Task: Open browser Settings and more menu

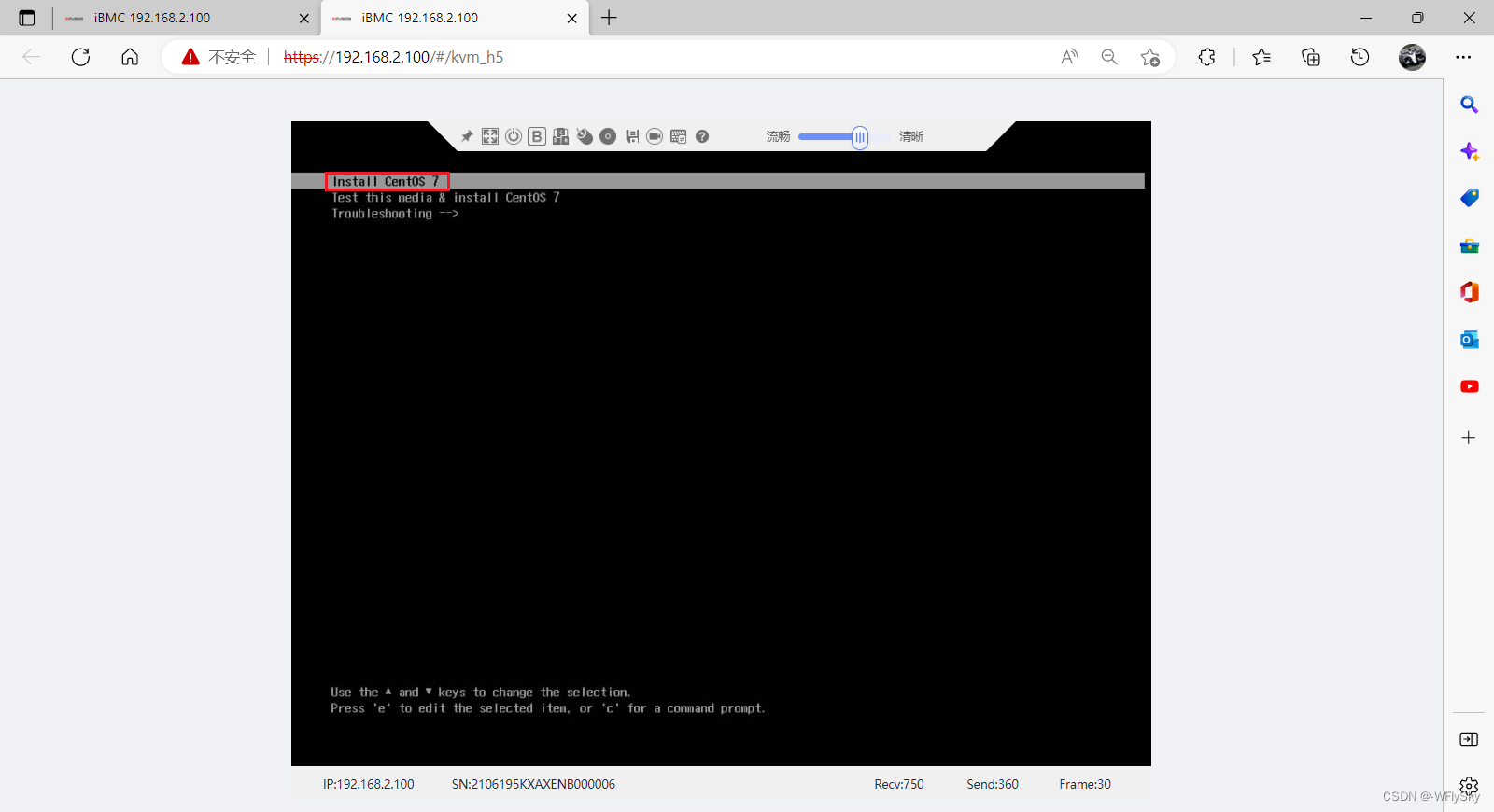Action: point(1463,57)
